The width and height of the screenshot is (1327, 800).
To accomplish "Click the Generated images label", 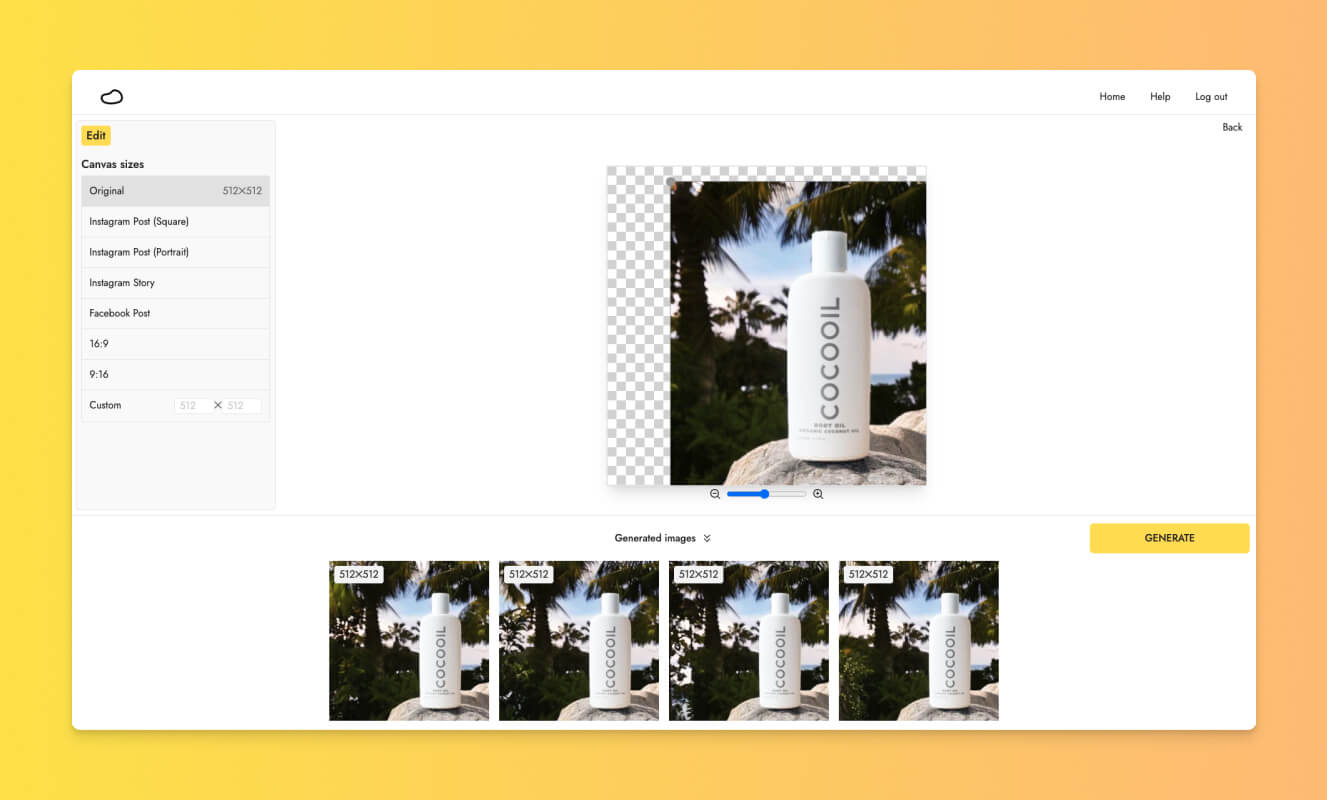I will click(x=655, y=538).
